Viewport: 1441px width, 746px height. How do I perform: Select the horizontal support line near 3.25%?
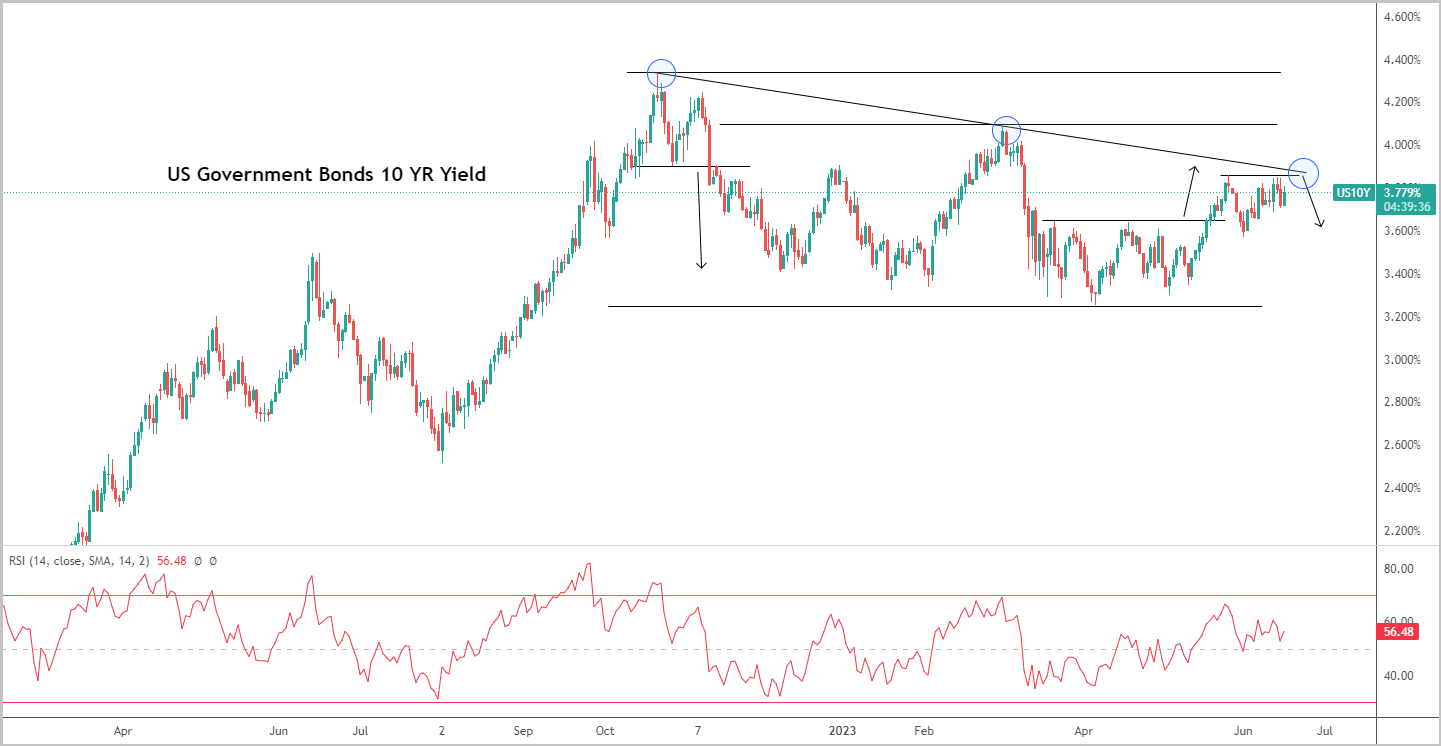coord(935,306)
